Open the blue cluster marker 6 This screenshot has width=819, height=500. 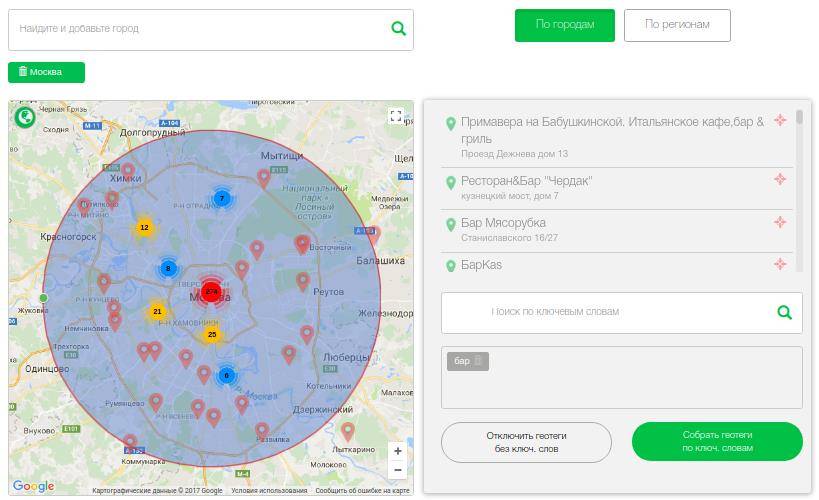226,375
